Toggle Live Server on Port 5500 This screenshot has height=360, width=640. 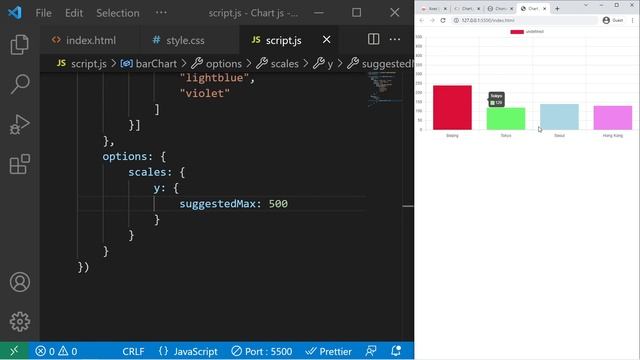262,351
